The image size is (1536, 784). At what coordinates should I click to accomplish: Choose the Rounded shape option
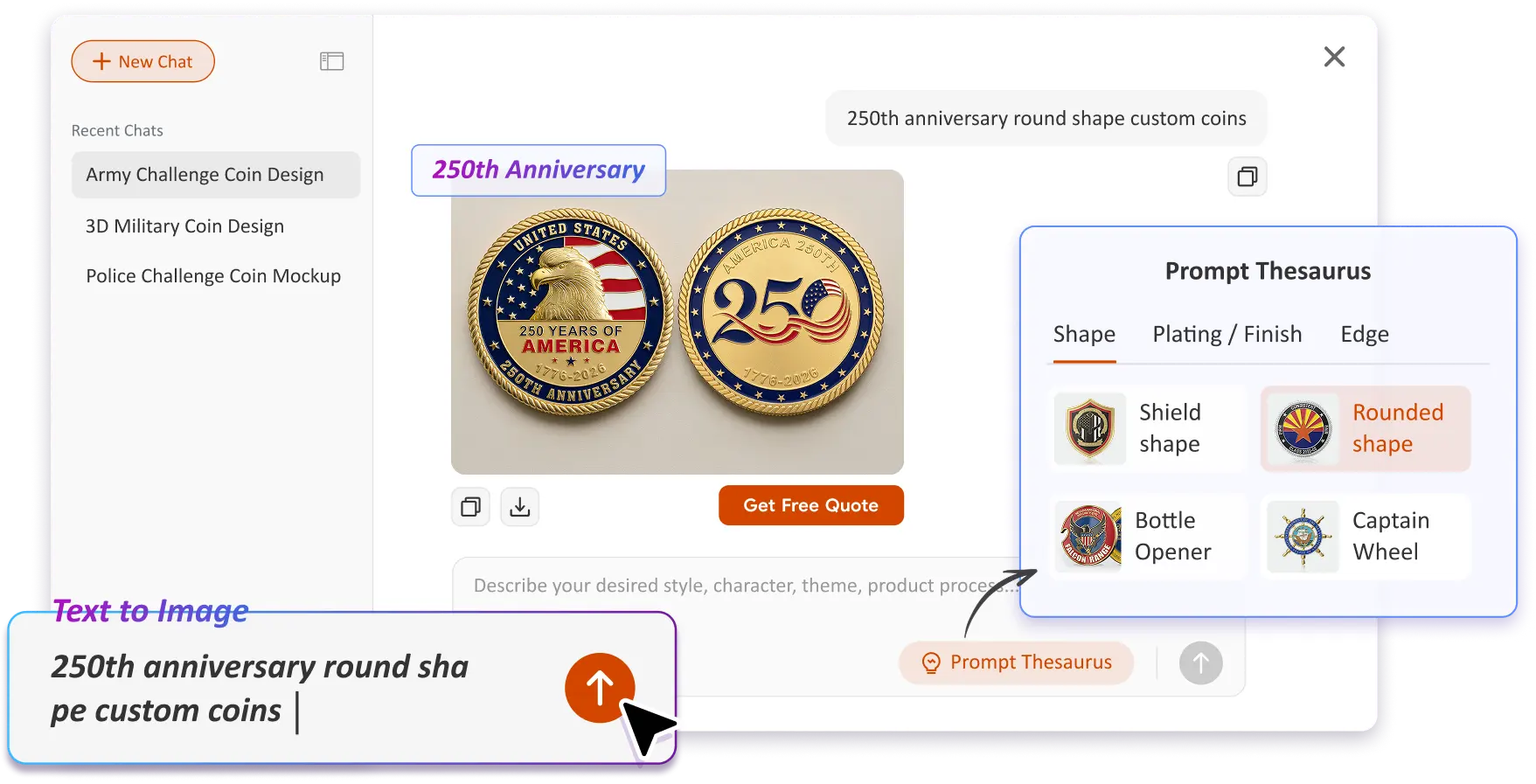pos(1366,428)
